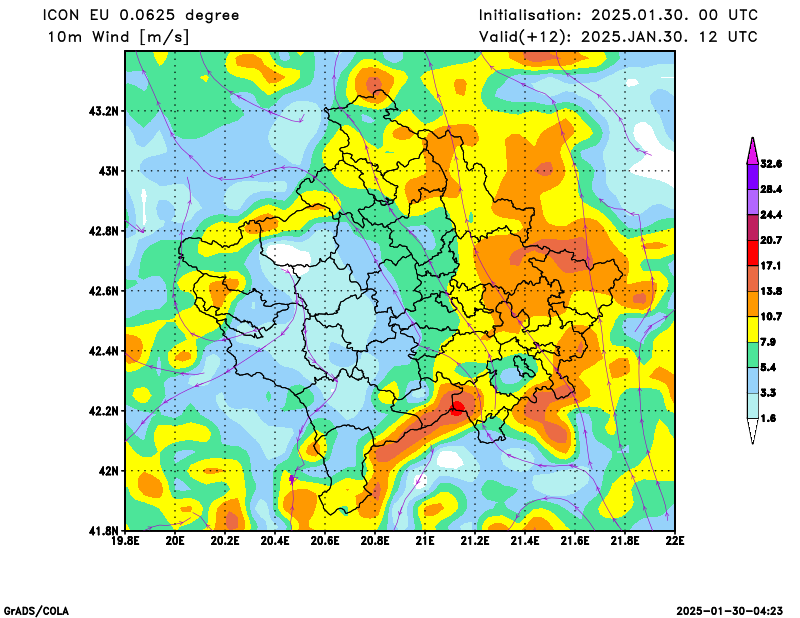Pick the light violet legend band below 28.4
Screen dimensions: 800x618
753,203
